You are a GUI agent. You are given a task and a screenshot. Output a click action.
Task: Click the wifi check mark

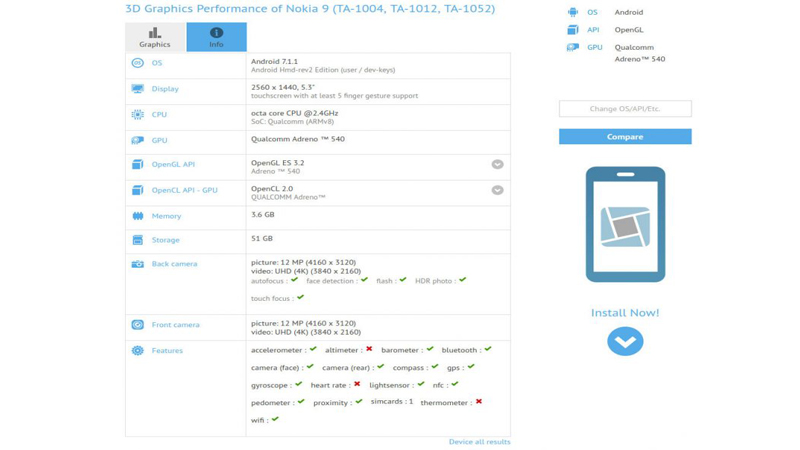pyautogui.click(x=275, y=419)
